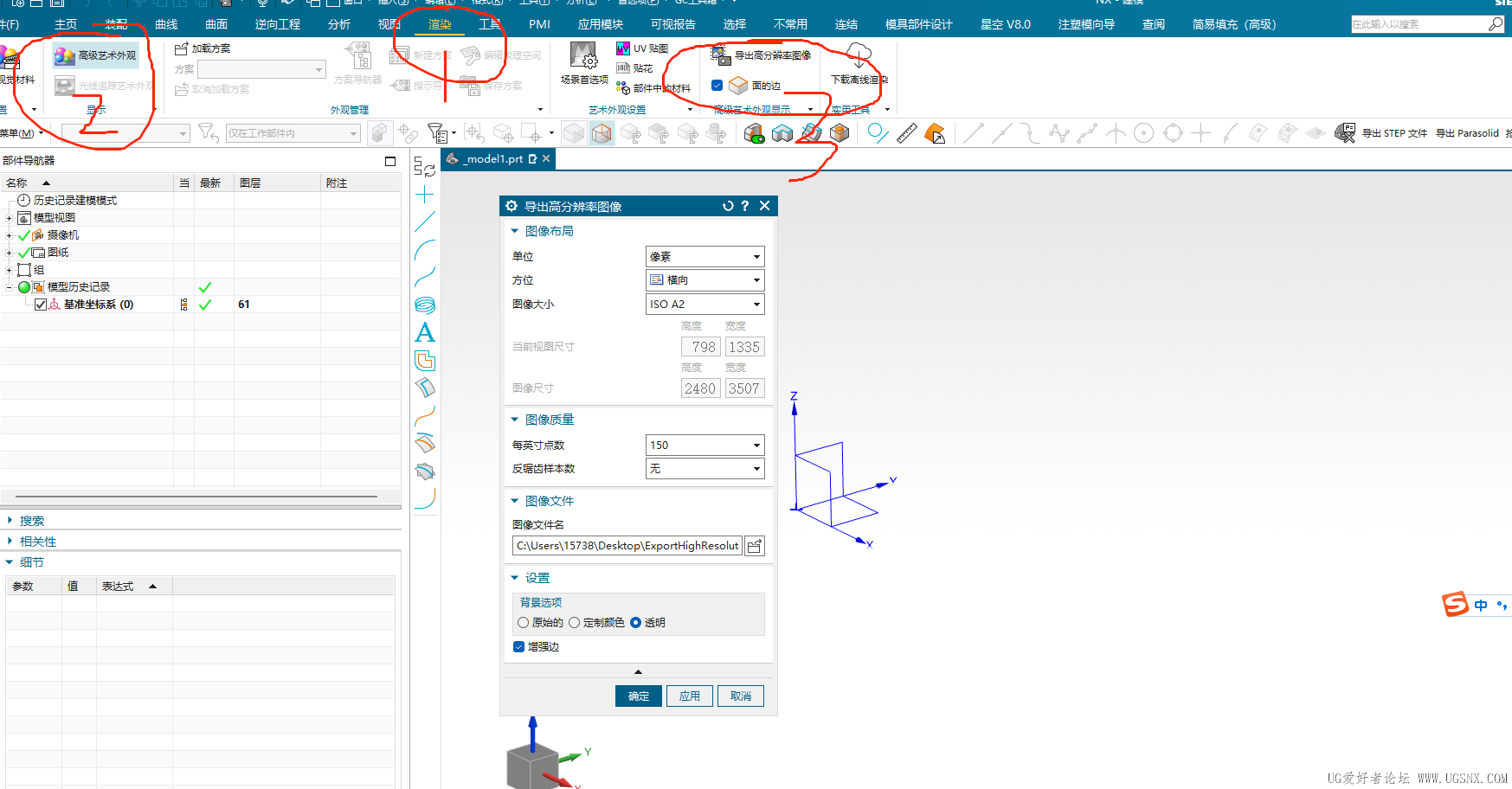1512x789 pixels.
Task: Disable the 面的边 checkbox in ribbon
Action: pos(717,85)
